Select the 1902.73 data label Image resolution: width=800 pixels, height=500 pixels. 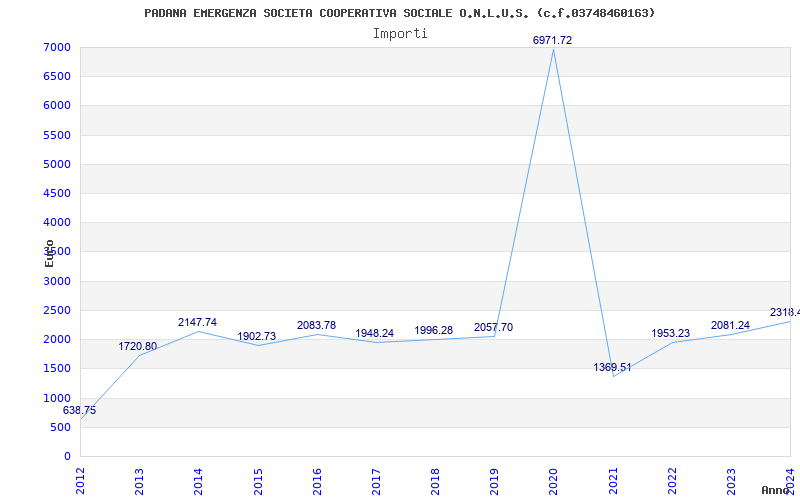coord(257,337)
